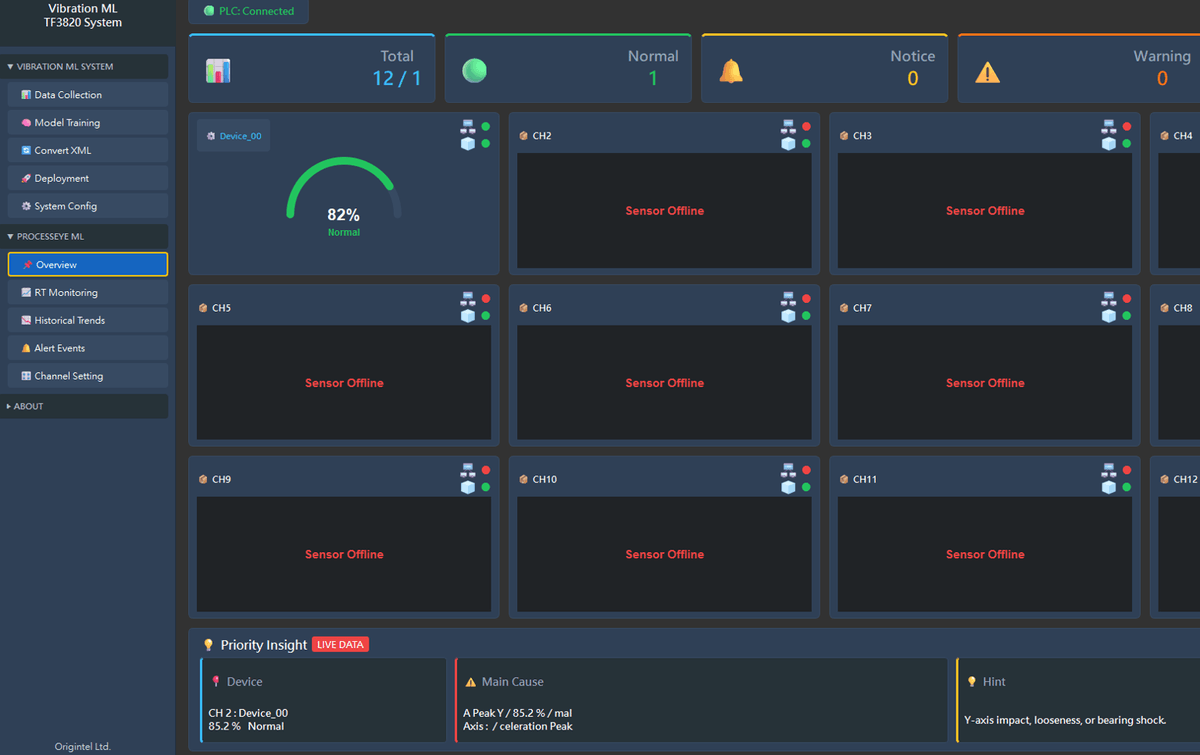Click the red pin icon beside Device

tap(215, 682)
